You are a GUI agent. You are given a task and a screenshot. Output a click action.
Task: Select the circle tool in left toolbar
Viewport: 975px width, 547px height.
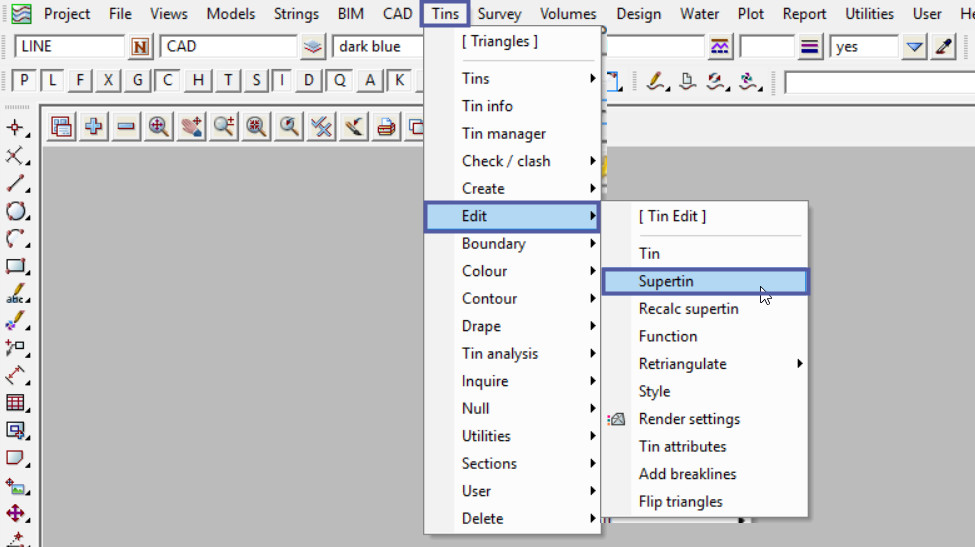click(x=16, y=211)
